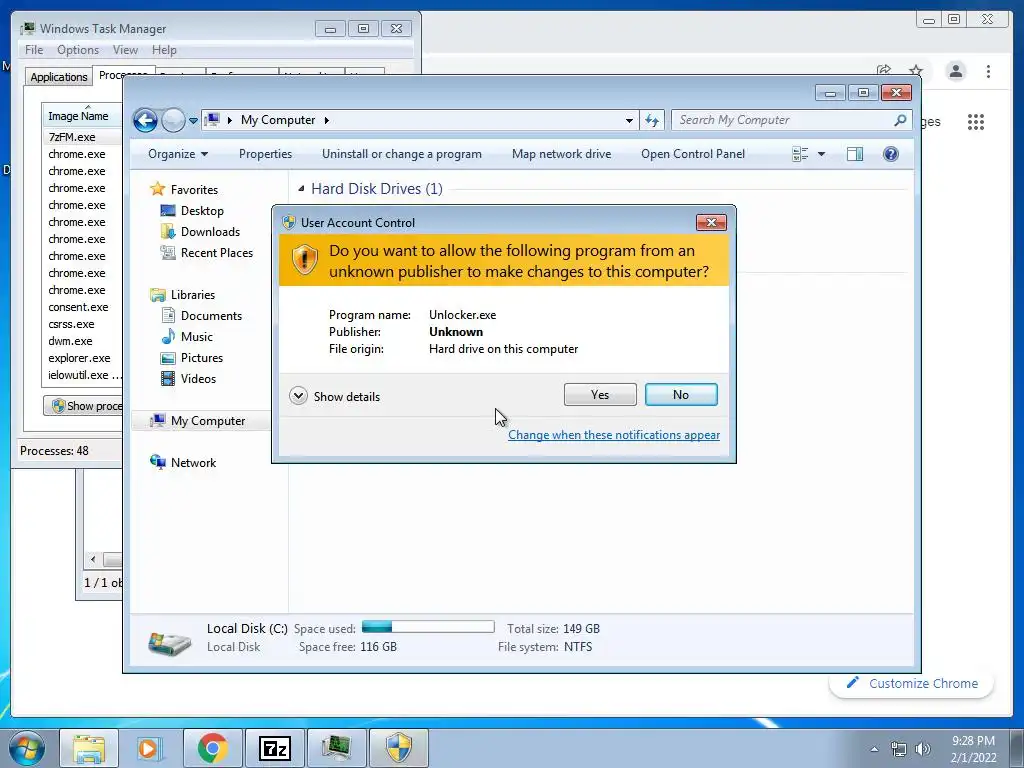
Task: Open Chrome three-dot menu
Action: 988,71
